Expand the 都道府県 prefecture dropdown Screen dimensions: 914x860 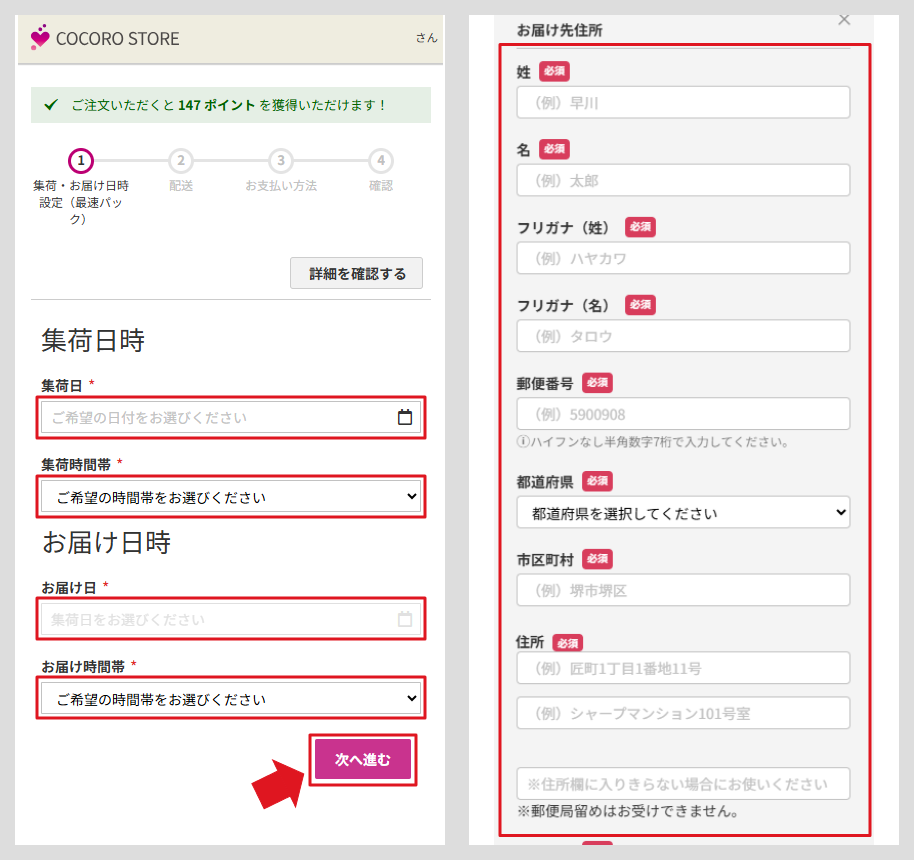[x=683, y=513]
